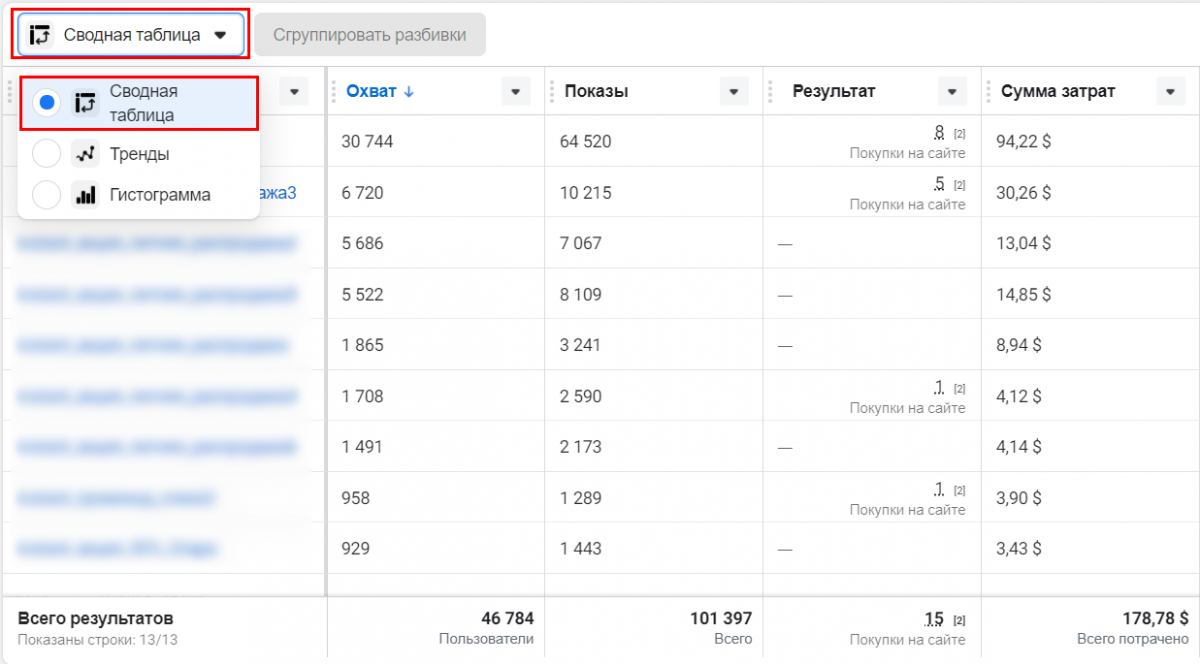The height and width of the screenshot is (664, 1200).
Task: Click the Показы column drag handle
Action: [551, 91]
